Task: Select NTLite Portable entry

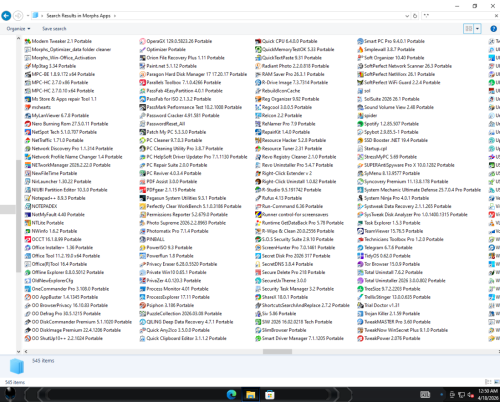Action: coord(44,223)
